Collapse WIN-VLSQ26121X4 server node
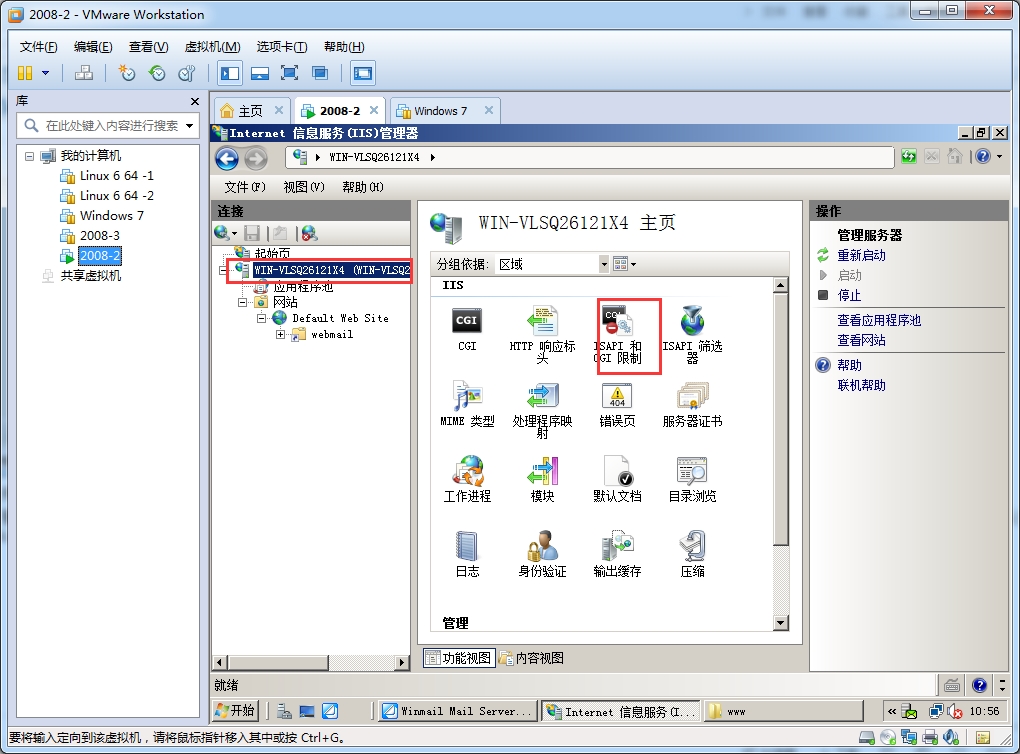This screenshot has width=1020, height=754. tap(223, 270)
